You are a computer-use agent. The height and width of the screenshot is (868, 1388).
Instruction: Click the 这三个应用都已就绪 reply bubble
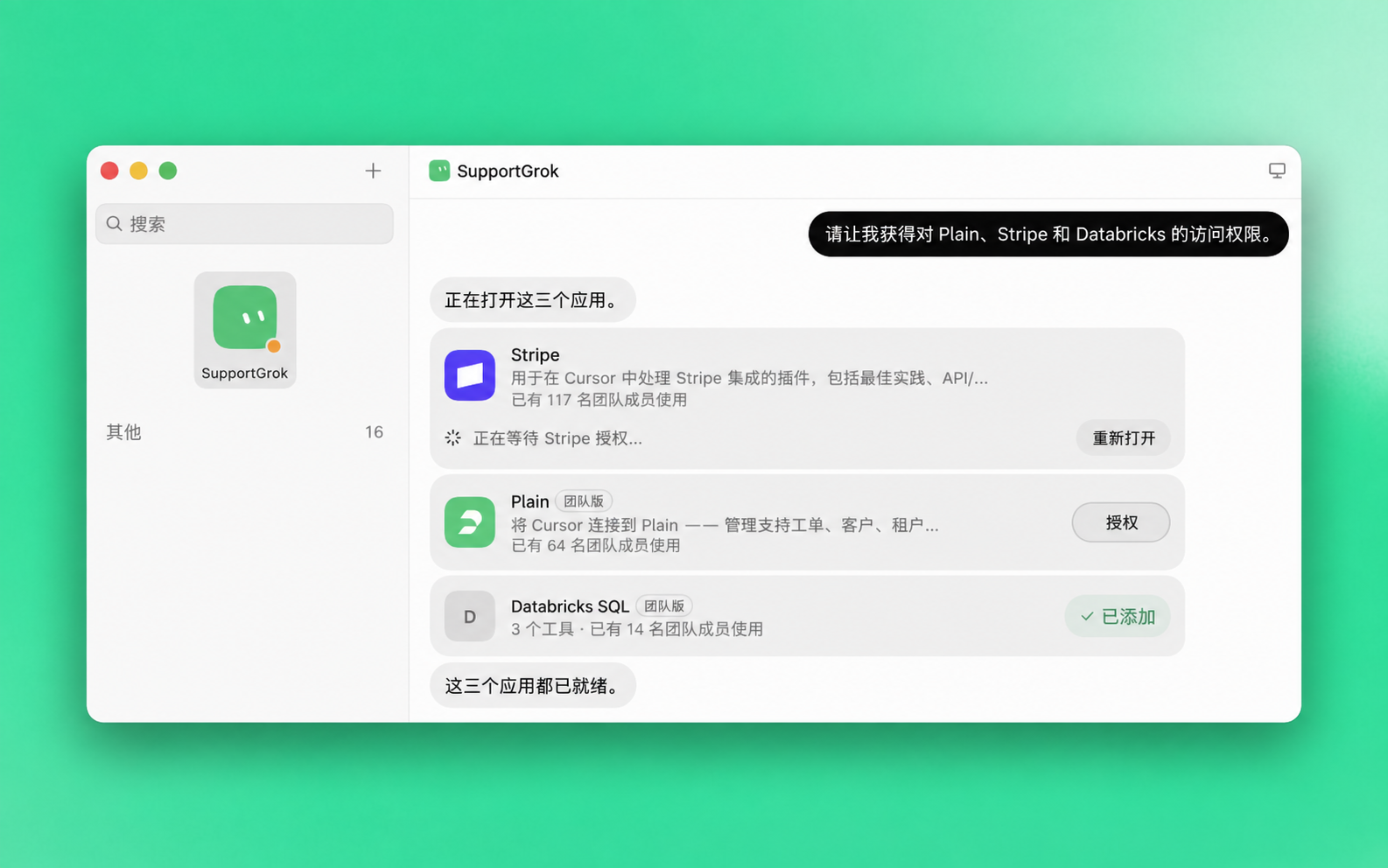coord(533,686)
